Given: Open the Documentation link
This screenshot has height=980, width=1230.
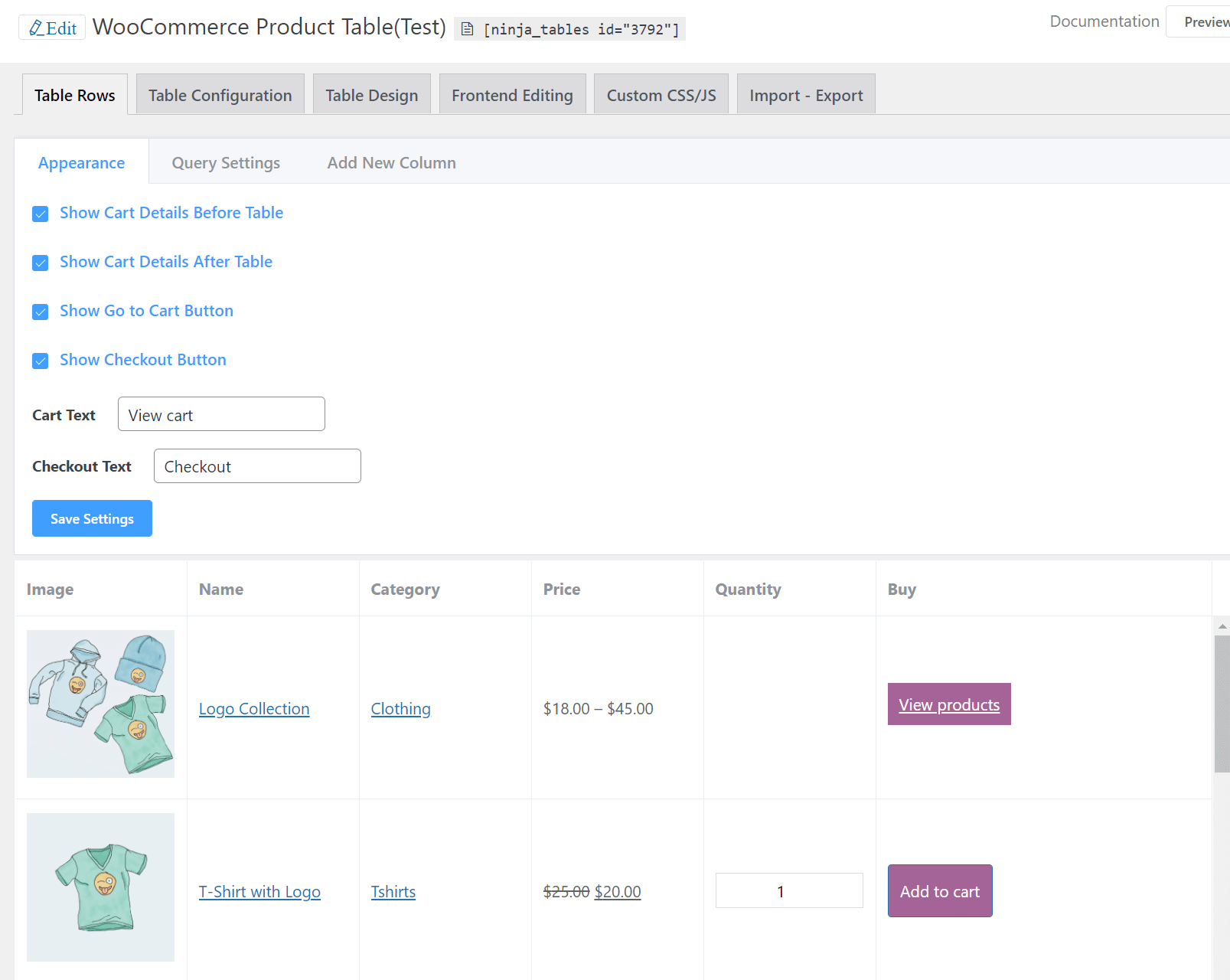Looking at the screenshot, I should coord(1104,21).
